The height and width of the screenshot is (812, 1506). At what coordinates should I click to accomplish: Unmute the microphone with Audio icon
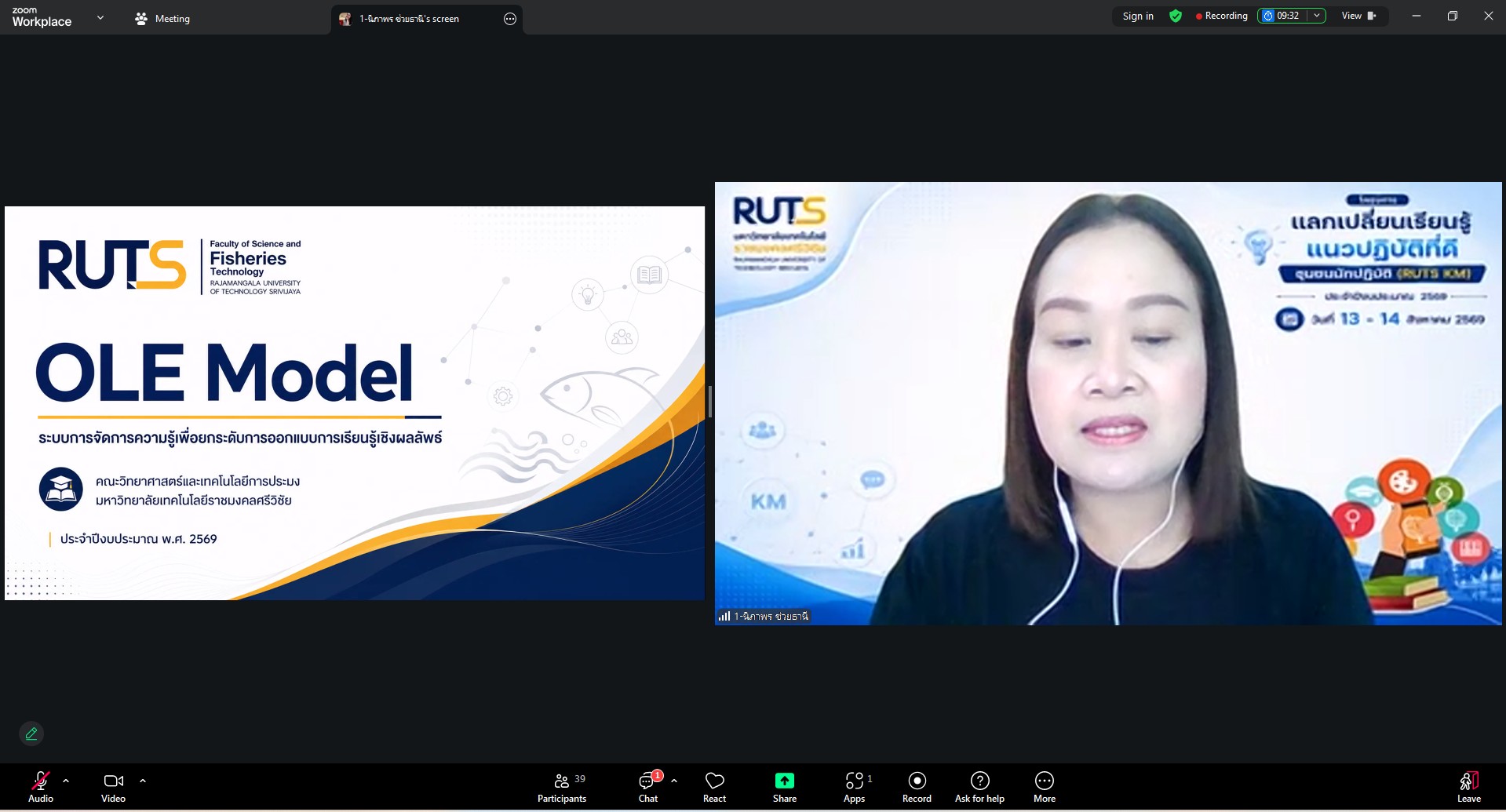(41, 787)
